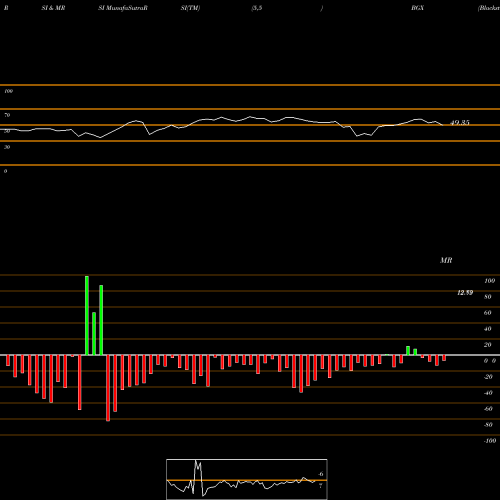
Task: Click the RSI value label 49.35
Action: click(460, 123)
